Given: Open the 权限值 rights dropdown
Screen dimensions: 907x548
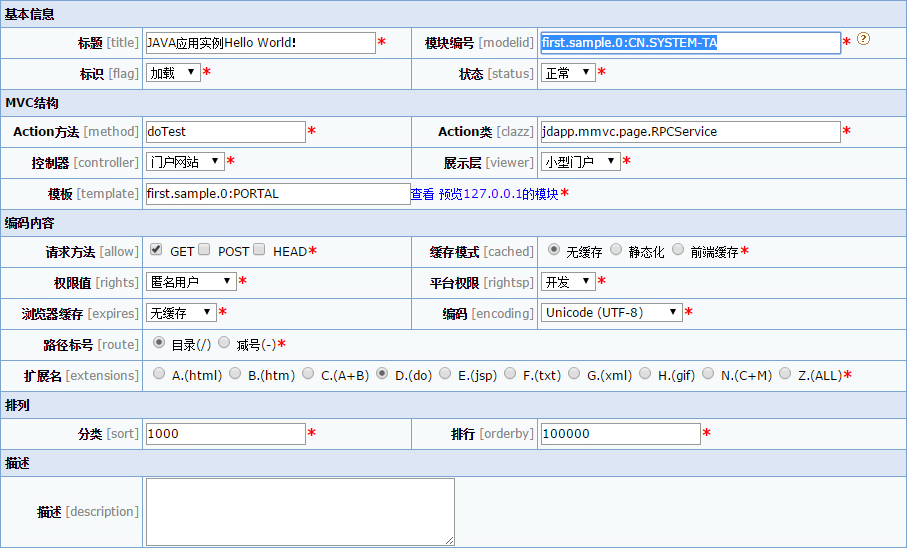Looking at the screenshot, I should point(191,281).
